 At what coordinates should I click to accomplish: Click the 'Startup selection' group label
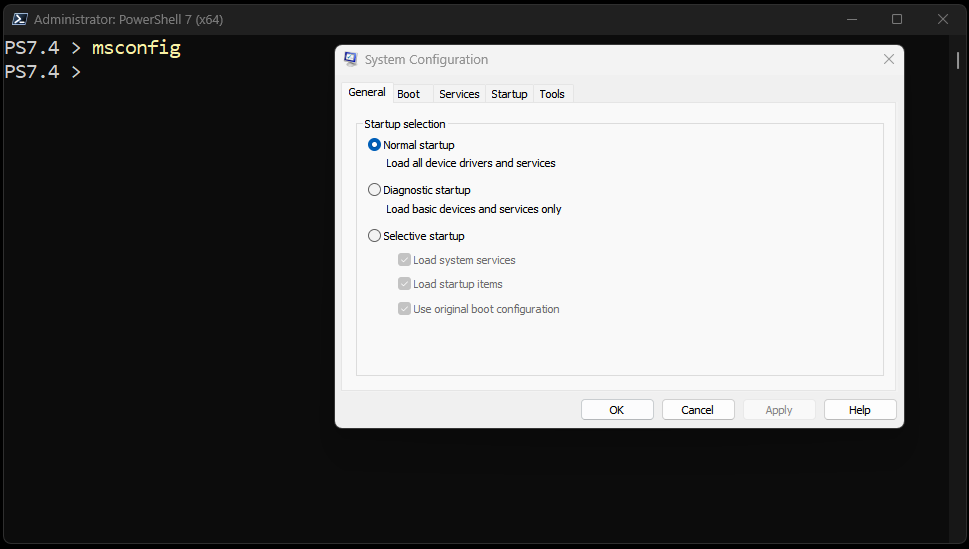405,124
